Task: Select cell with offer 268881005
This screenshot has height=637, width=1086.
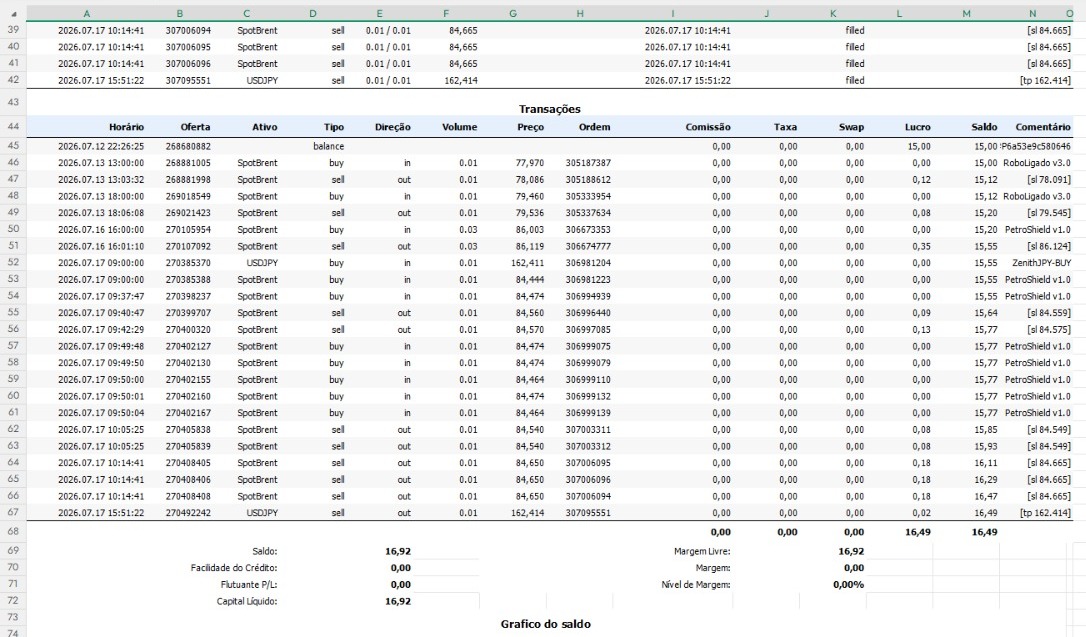Action: [x=188, y=163]
